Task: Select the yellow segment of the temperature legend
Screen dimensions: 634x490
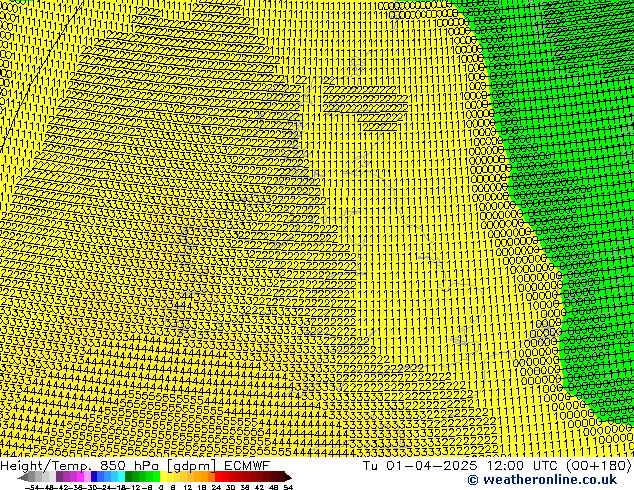Action: pos(163,477)
